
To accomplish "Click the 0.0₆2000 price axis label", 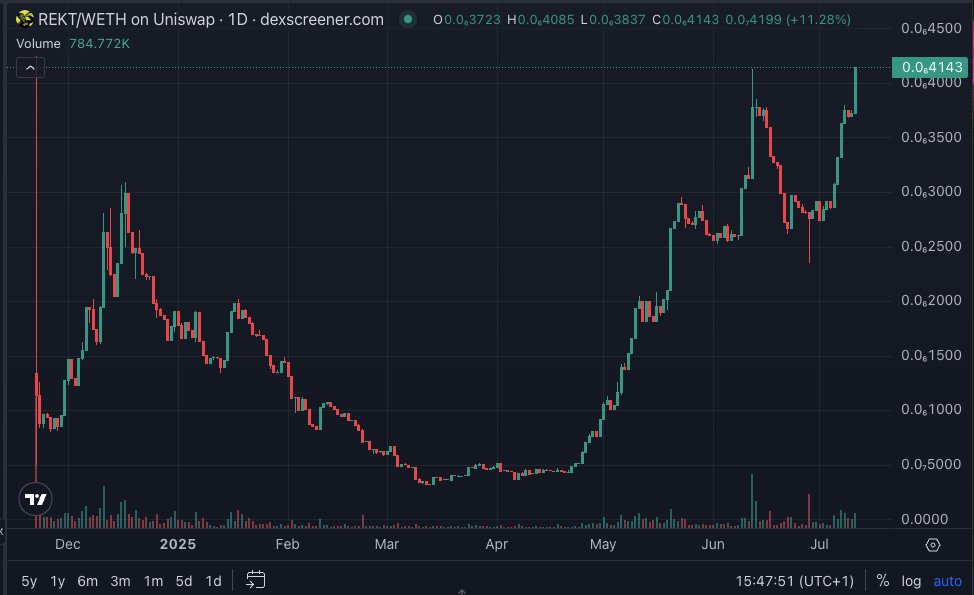I will 931,301.
